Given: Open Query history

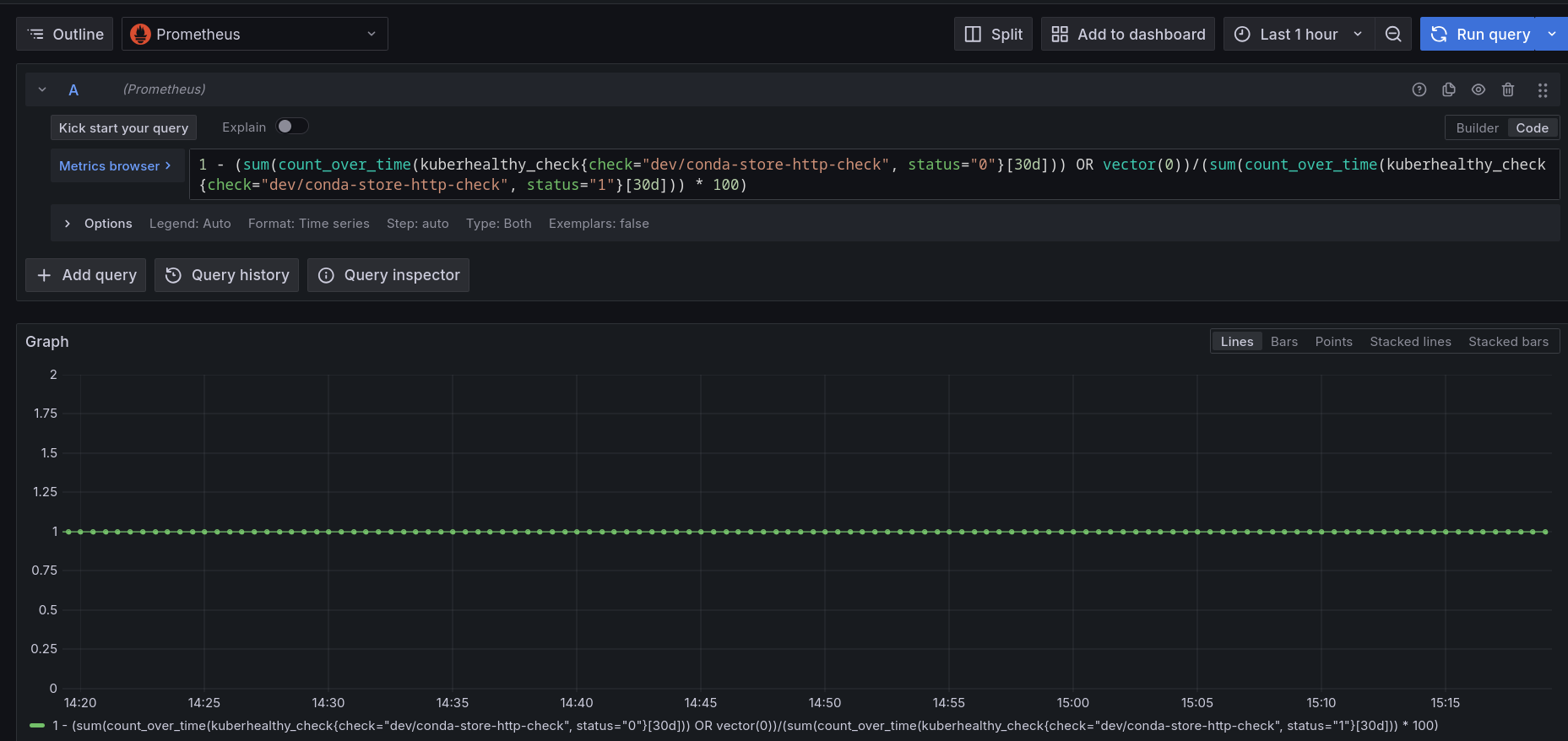Looking at the screenshot, I should (x=226, y=275).
